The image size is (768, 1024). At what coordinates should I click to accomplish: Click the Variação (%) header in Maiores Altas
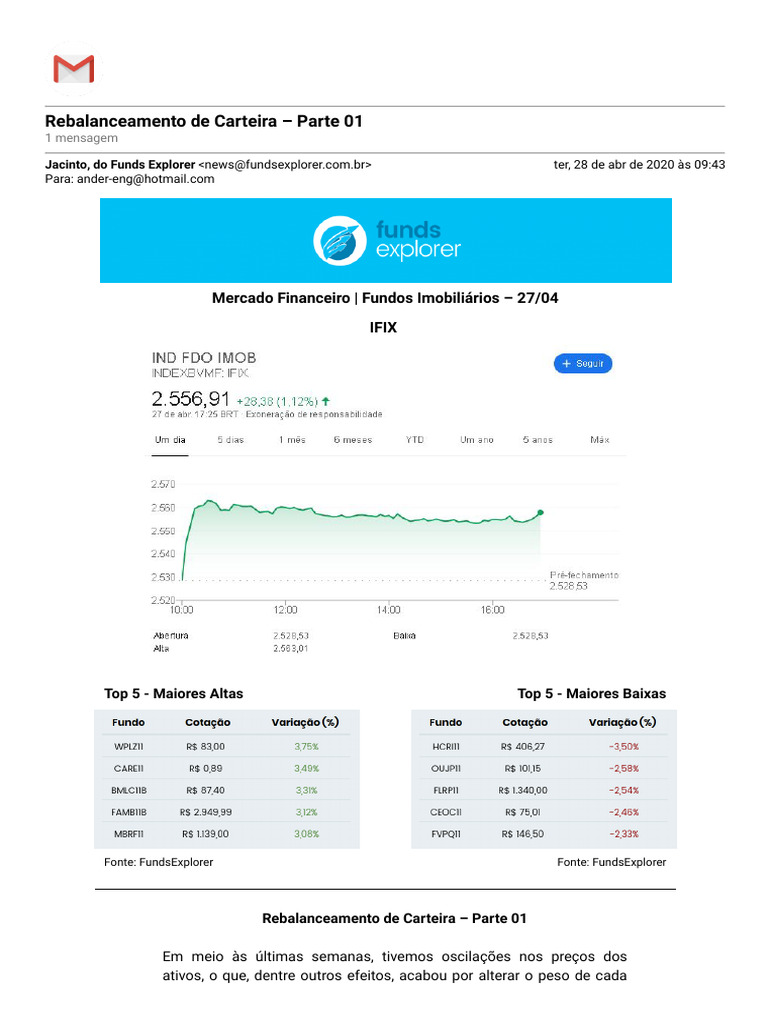coord(305,722)
